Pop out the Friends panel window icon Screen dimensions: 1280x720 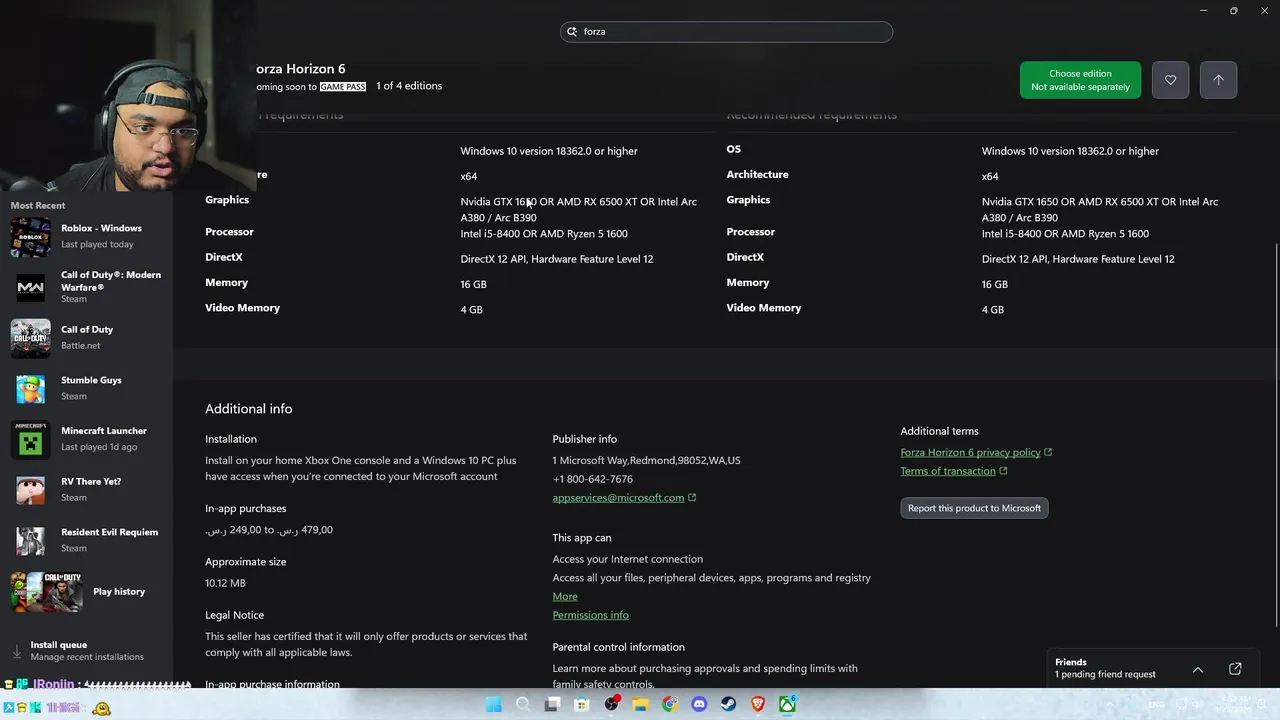(1235, 669)
